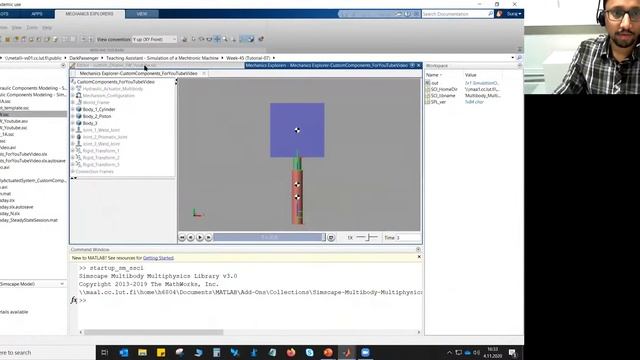The height and width of the screenshot is (360, 640).
Task: Expand Rigid_Transform_1 tree node
Action: (73, 151)
